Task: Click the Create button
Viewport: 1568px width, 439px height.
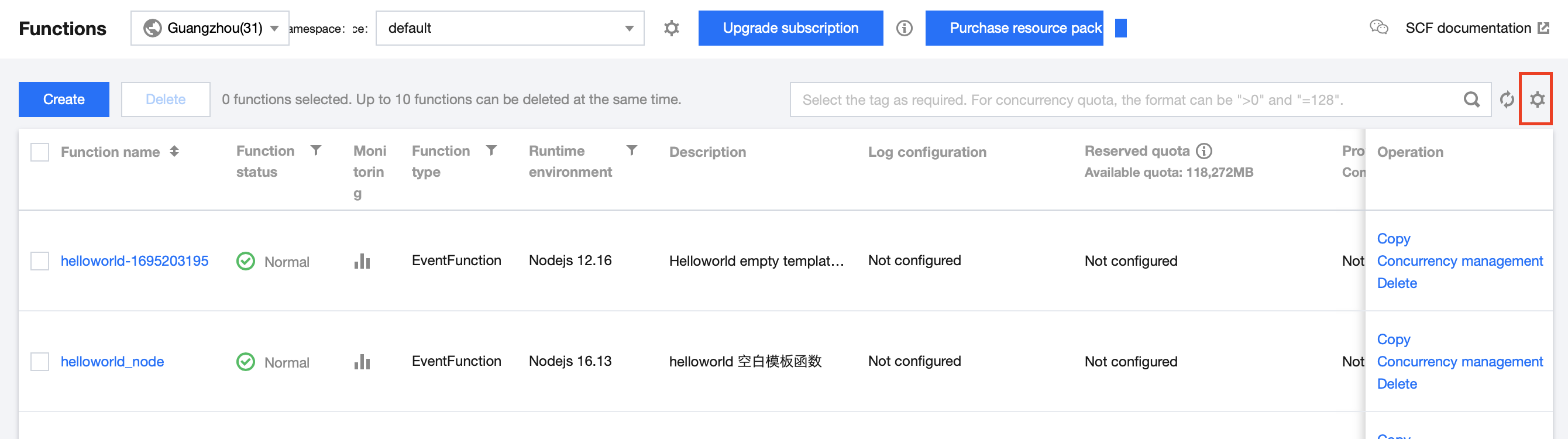Action: 64,100
